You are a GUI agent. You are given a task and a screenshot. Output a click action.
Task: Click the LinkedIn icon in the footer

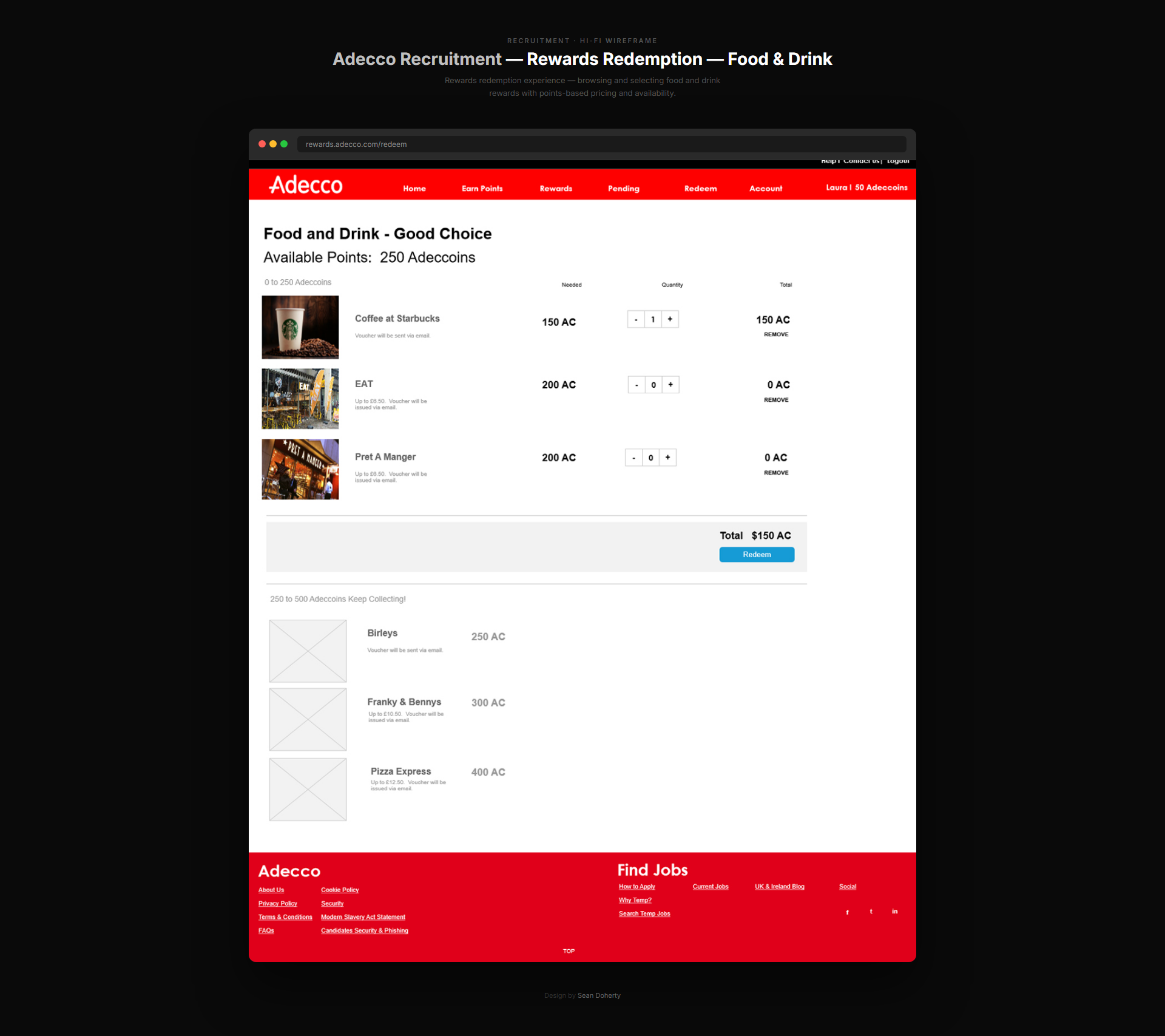894,911
